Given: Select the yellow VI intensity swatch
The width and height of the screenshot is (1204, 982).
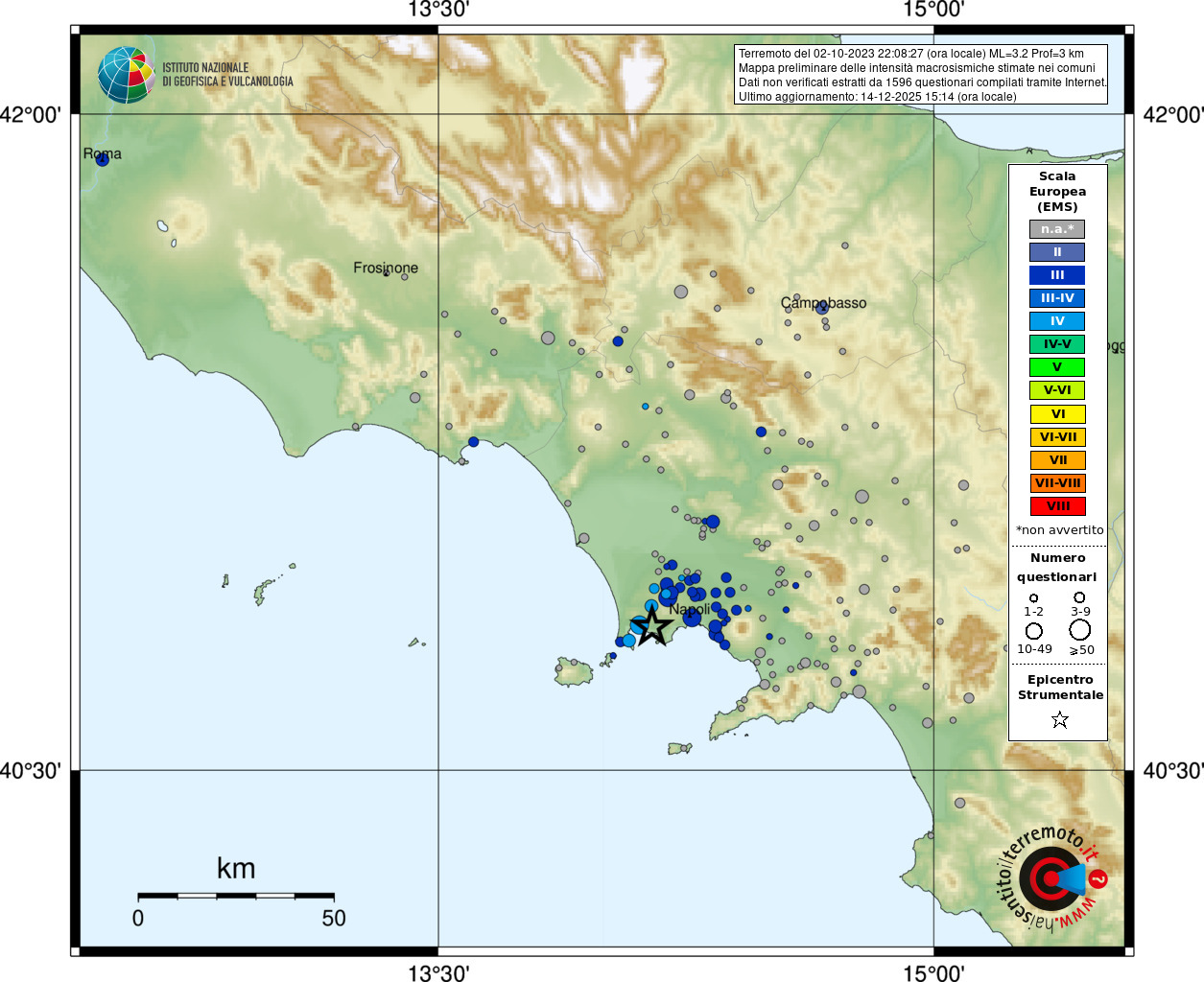Looking at the screenshot, I should click(1058, 414).
